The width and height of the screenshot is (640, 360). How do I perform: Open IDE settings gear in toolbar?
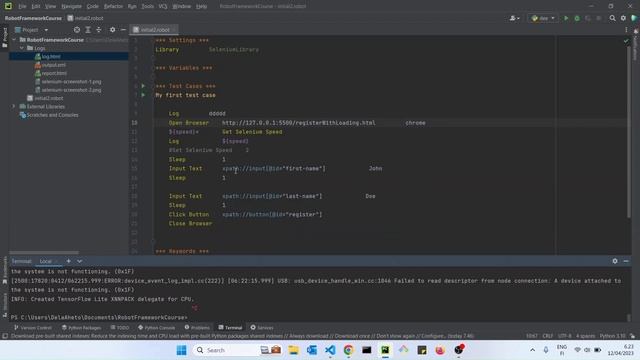(623, 18)
